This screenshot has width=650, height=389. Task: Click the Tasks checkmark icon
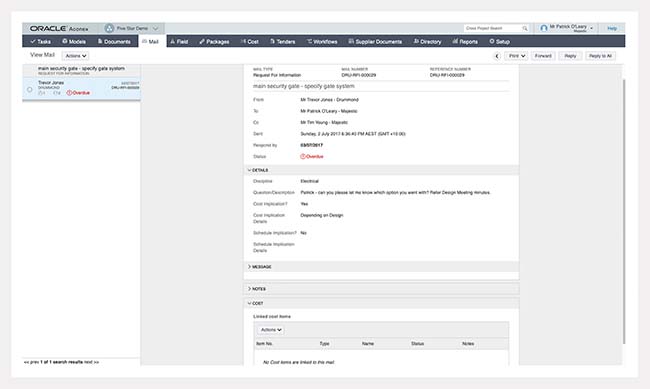pyautogui.click(x=33, y=41)
